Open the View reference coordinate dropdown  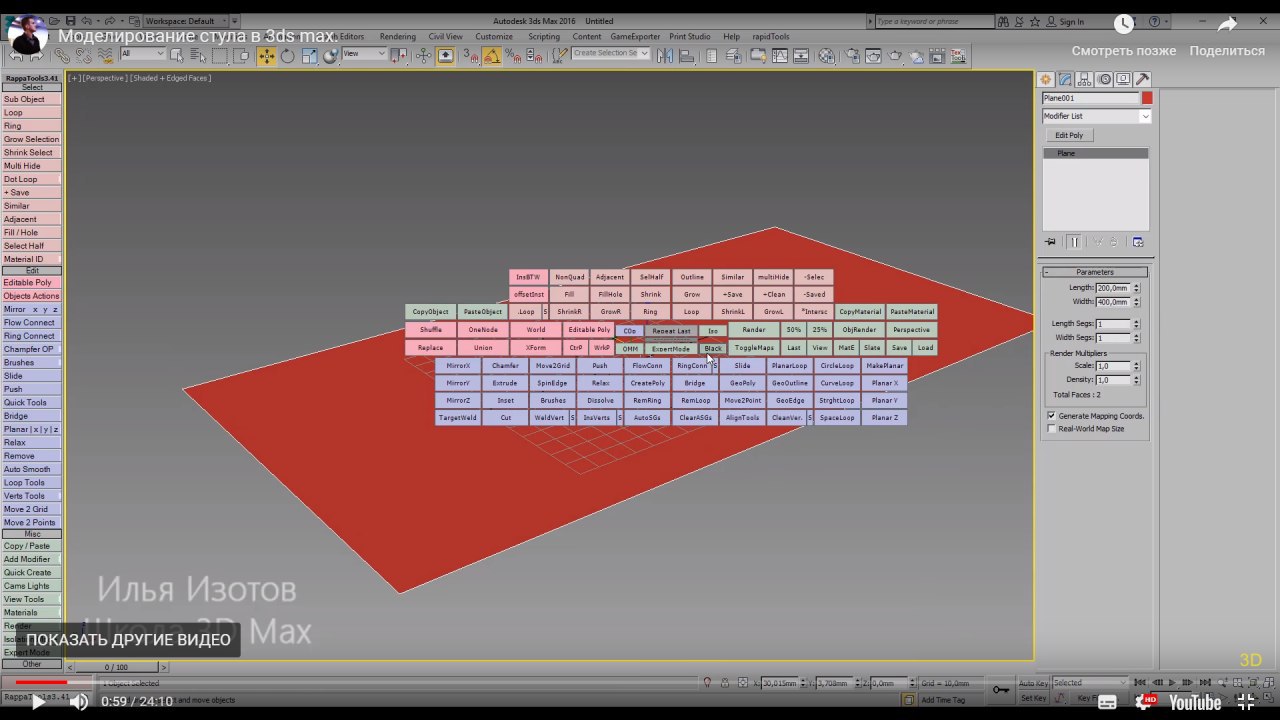tap(364, 54)
